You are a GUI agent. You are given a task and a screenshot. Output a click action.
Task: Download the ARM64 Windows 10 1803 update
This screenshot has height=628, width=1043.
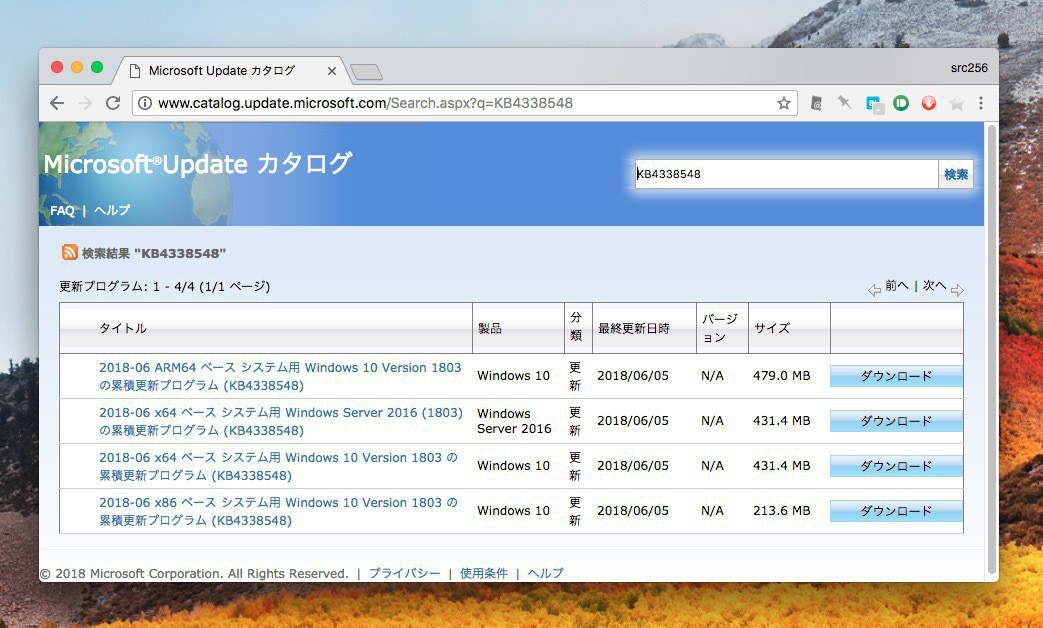tap(896, 376)
